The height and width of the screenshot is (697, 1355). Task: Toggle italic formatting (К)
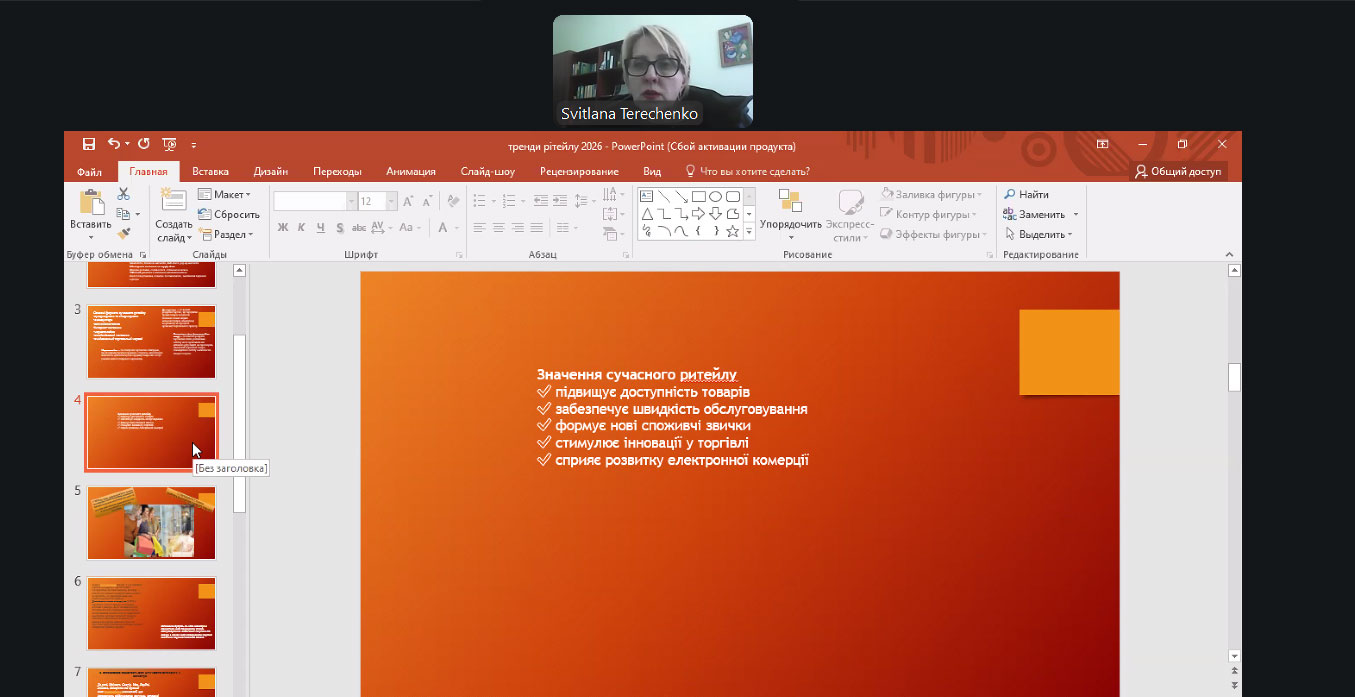(302, 228)
